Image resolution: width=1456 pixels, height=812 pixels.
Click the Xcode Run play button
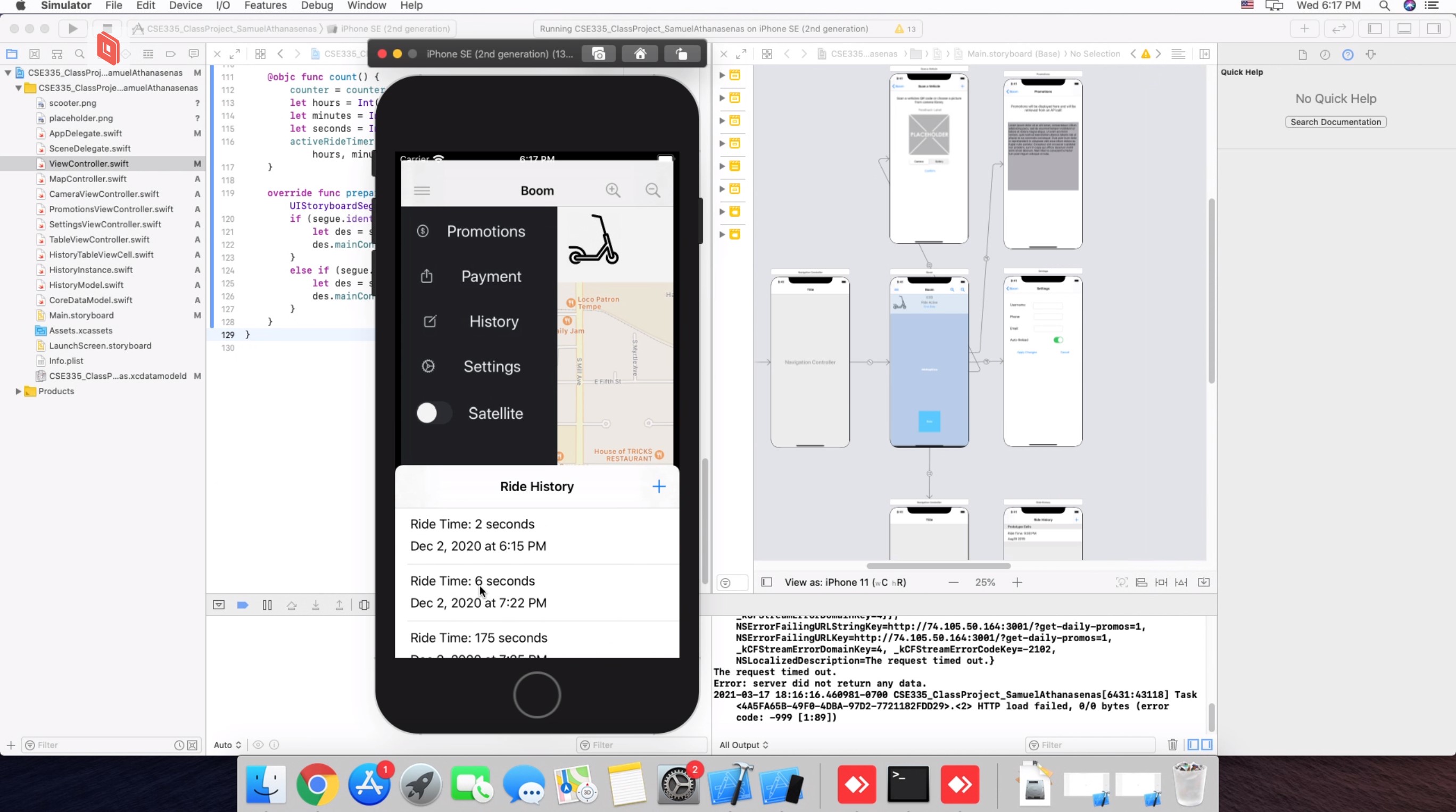pyautogui.click(x=73, y=28)
